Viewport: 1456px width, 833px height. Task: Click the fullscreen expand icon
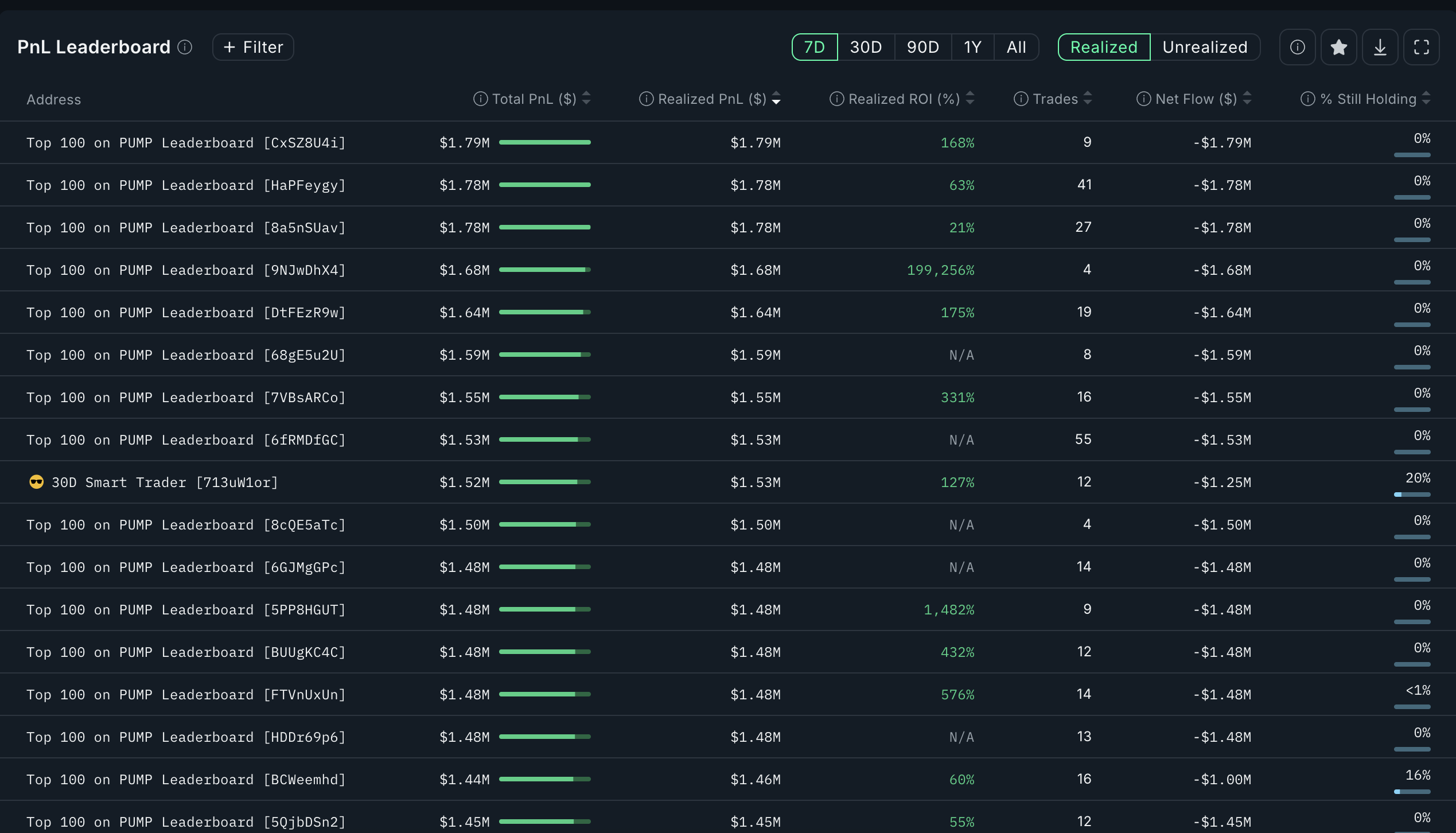point(1421,47)
